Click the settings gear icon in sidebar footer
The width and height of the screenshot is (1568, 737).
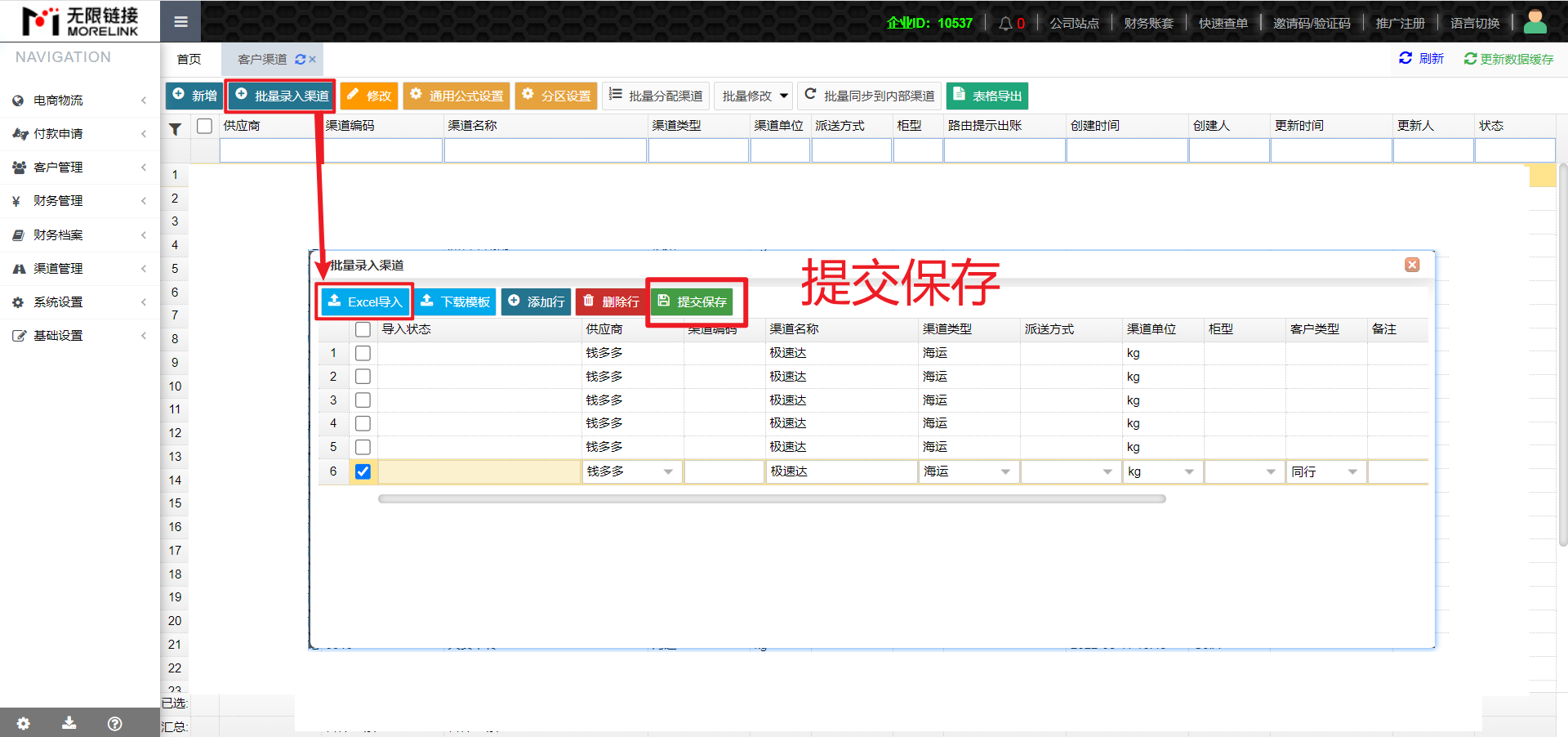pos(23,723)
